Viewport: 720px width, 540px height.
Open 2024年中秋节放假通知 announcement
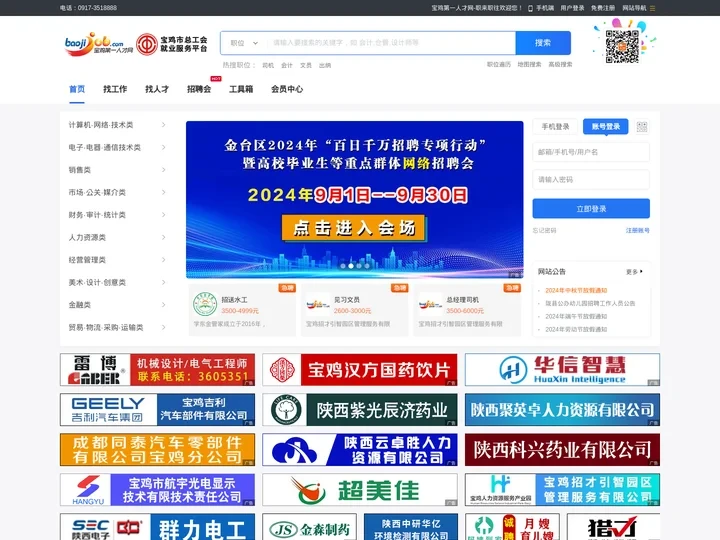tap(576, 291)
